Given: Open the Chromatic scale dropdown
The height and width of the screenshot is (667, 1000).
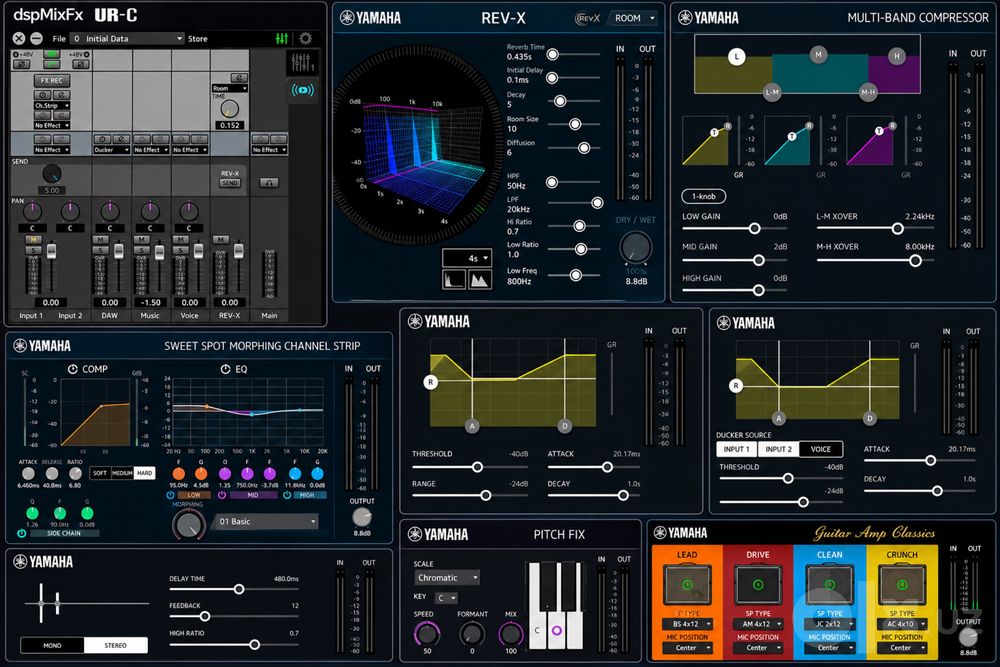Looking at the screenshot, I should [x=446, y=578].
